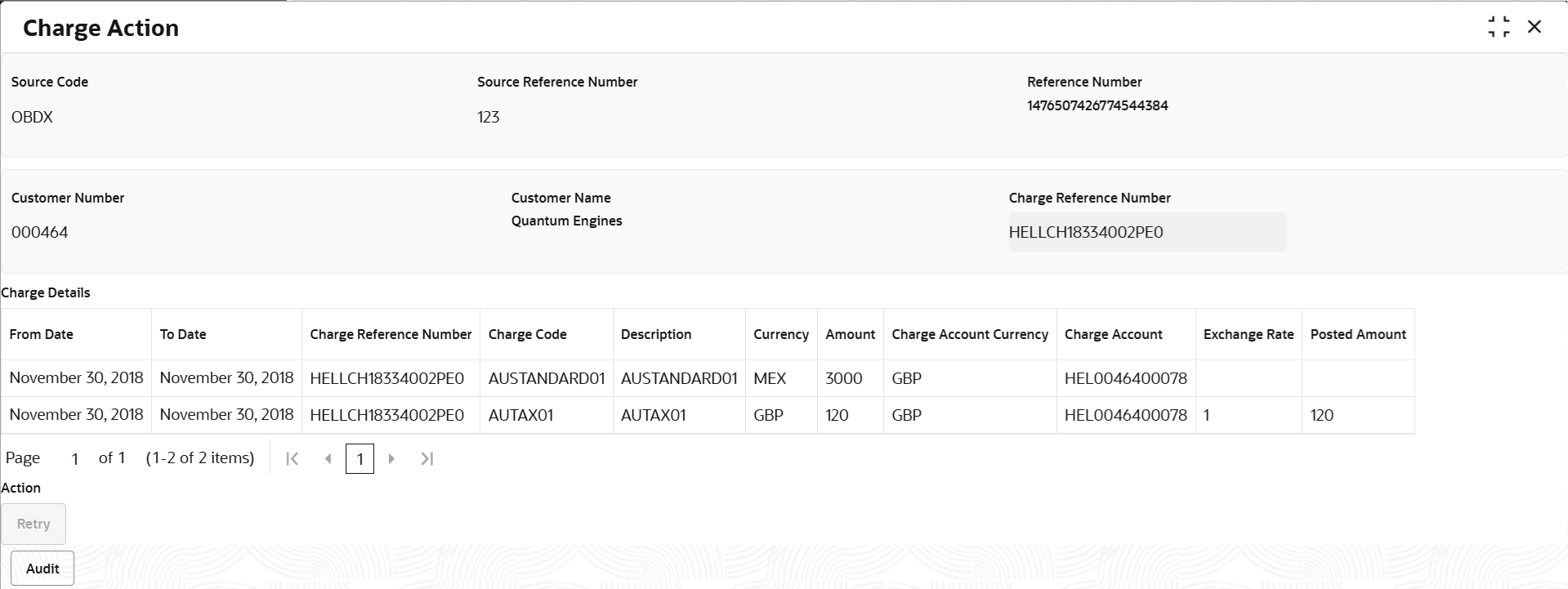Click the MEX currency cell

[770, 378]
